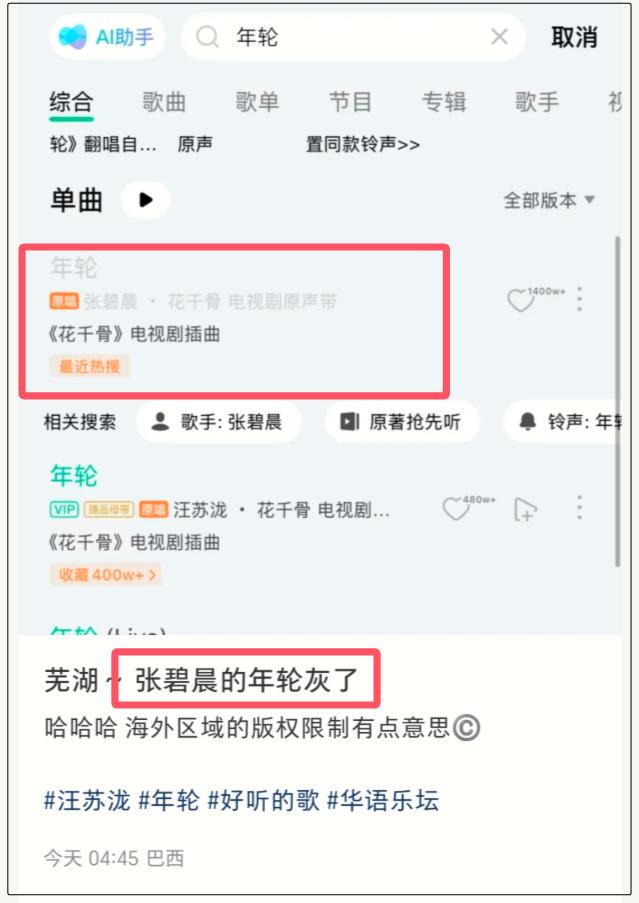Tap the 取消 cancel button
This screenshot has height=903, width=639.
point(574,37)
